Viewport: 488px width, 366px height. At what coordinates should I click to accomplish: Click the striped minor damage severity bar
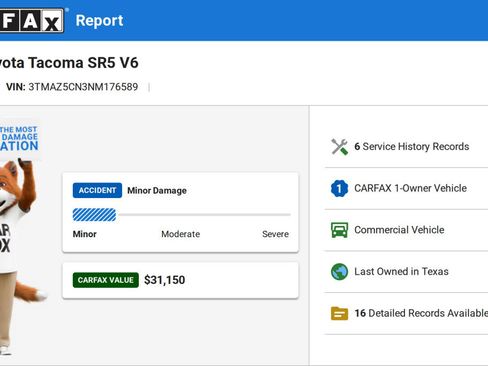94,215
